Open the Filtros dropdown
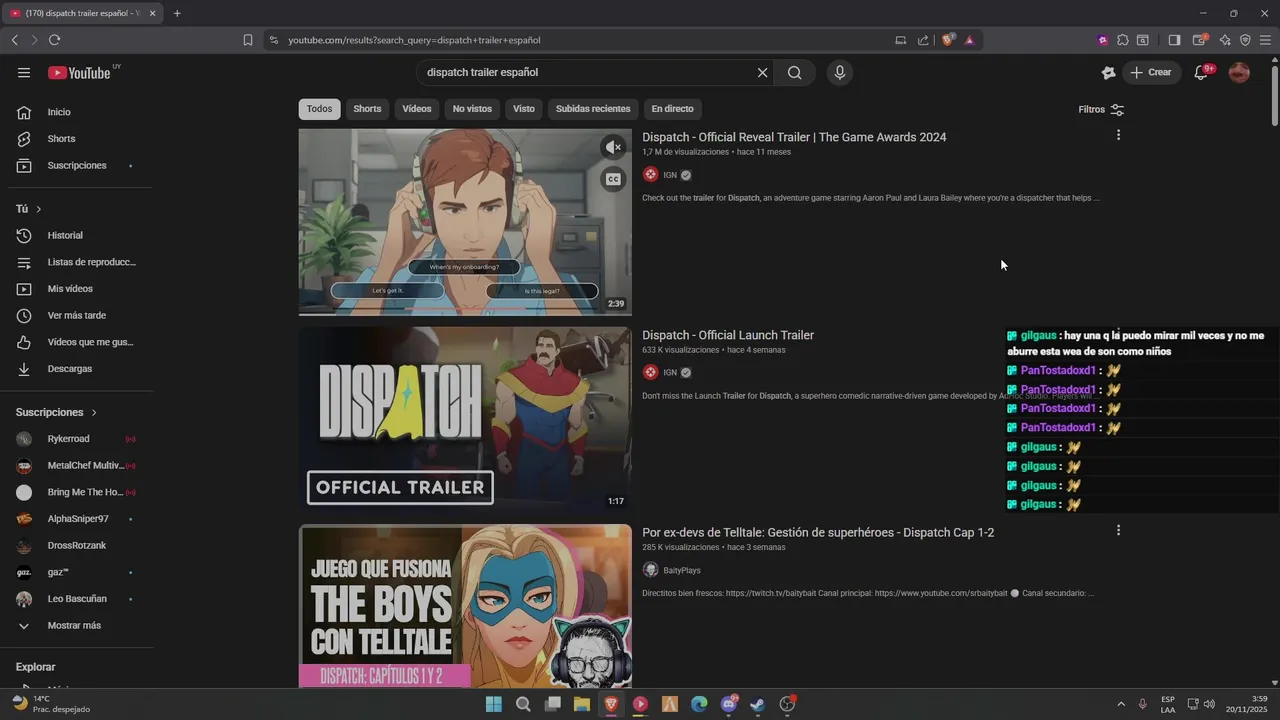Image resolution: width=1280 pixels, height=720 pixels. coord(1101,110)
